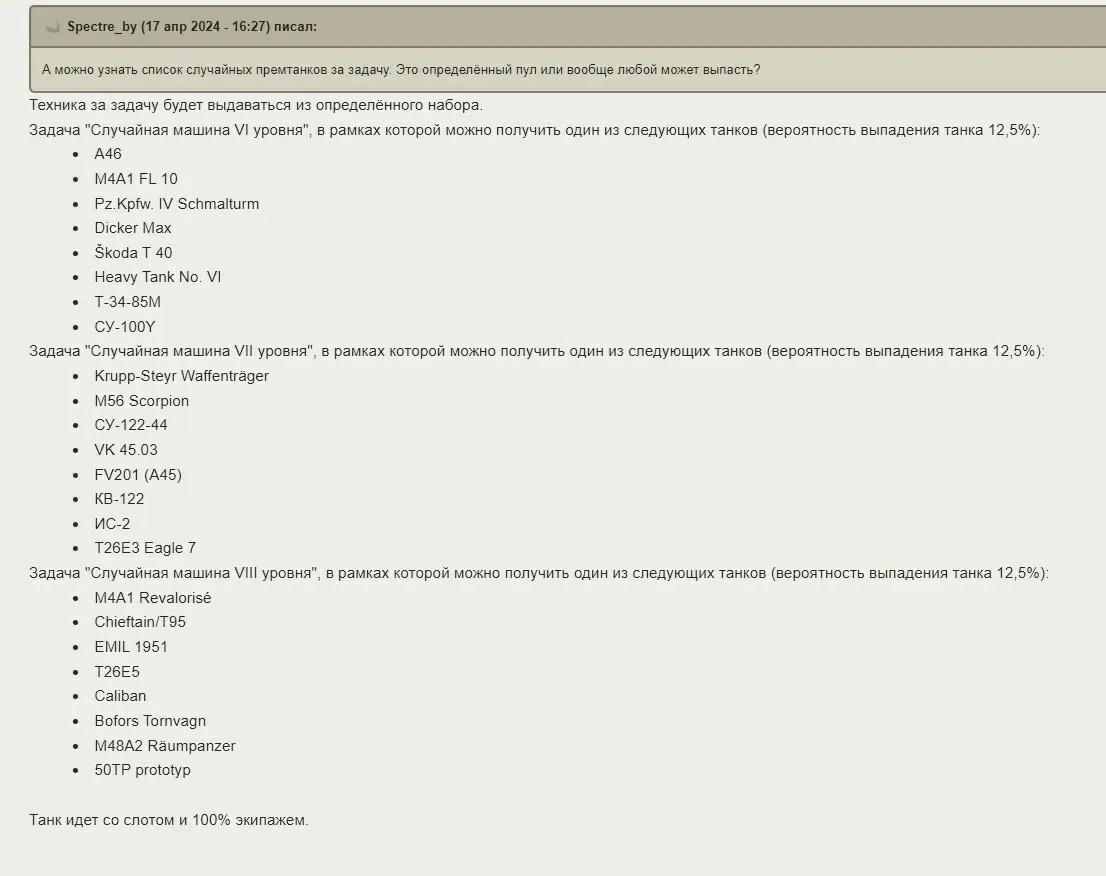Viewport: 1106px width, 876px height.
Task: Select the M4A1 FL 10 entry
Action: [x=136, y=179]
